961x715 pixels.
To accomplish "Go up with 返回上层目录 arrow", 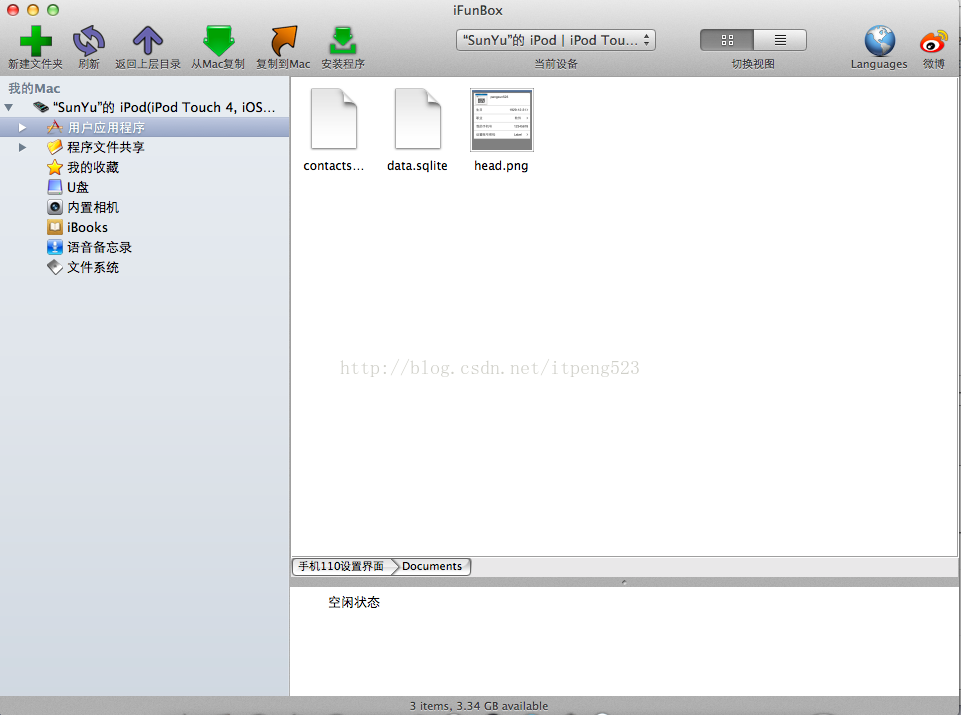I will [148, 40].
